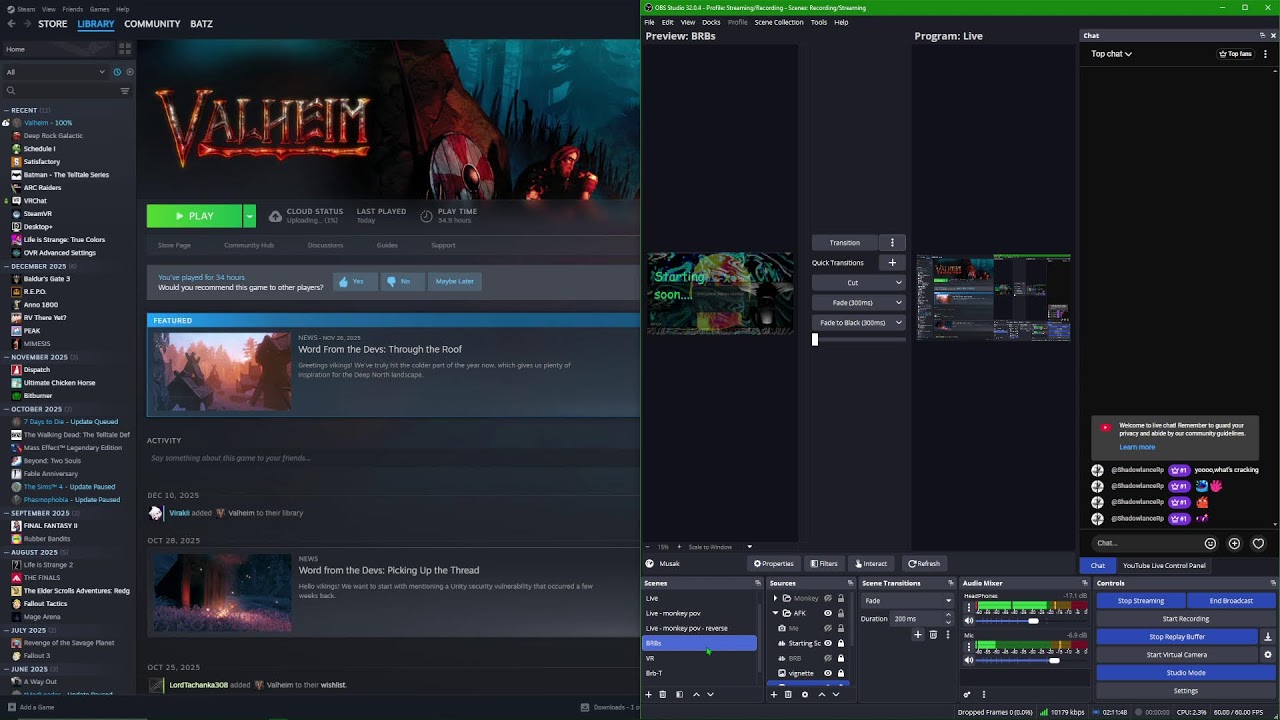
Task: Move scene up with Scenes arrow icon
Action: 696,694
